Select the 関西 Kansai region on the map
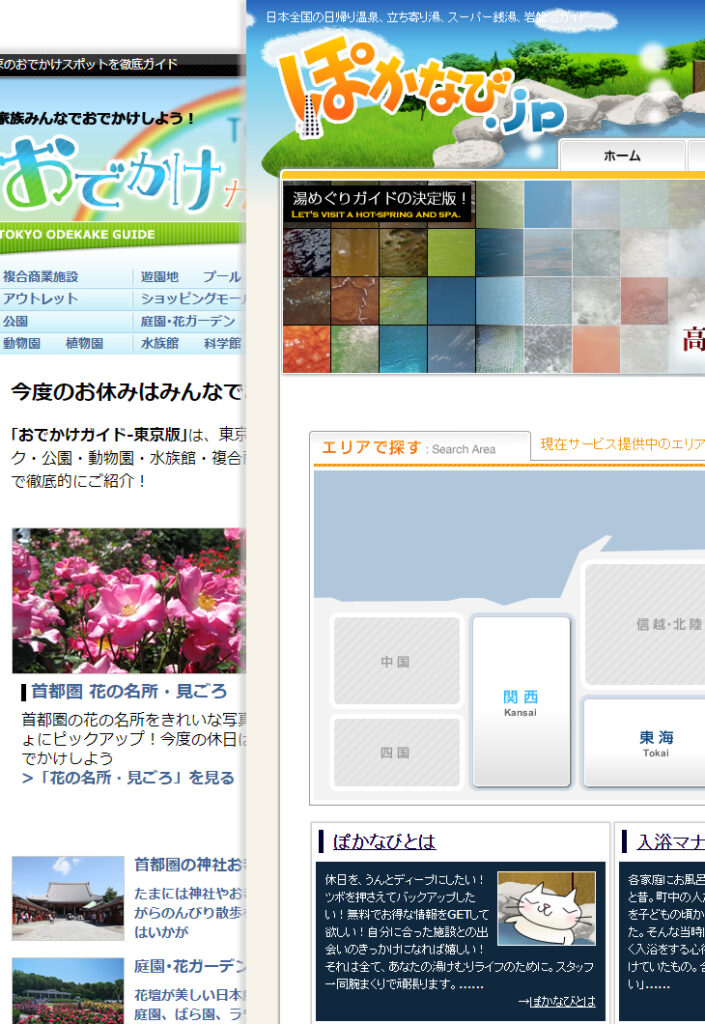The height and width of the screenshot is (1024, 705). click(x=520, y=701)
